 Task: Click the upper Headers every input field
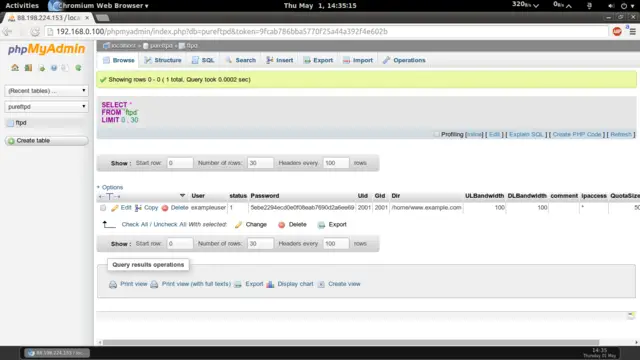click(336, 163)
